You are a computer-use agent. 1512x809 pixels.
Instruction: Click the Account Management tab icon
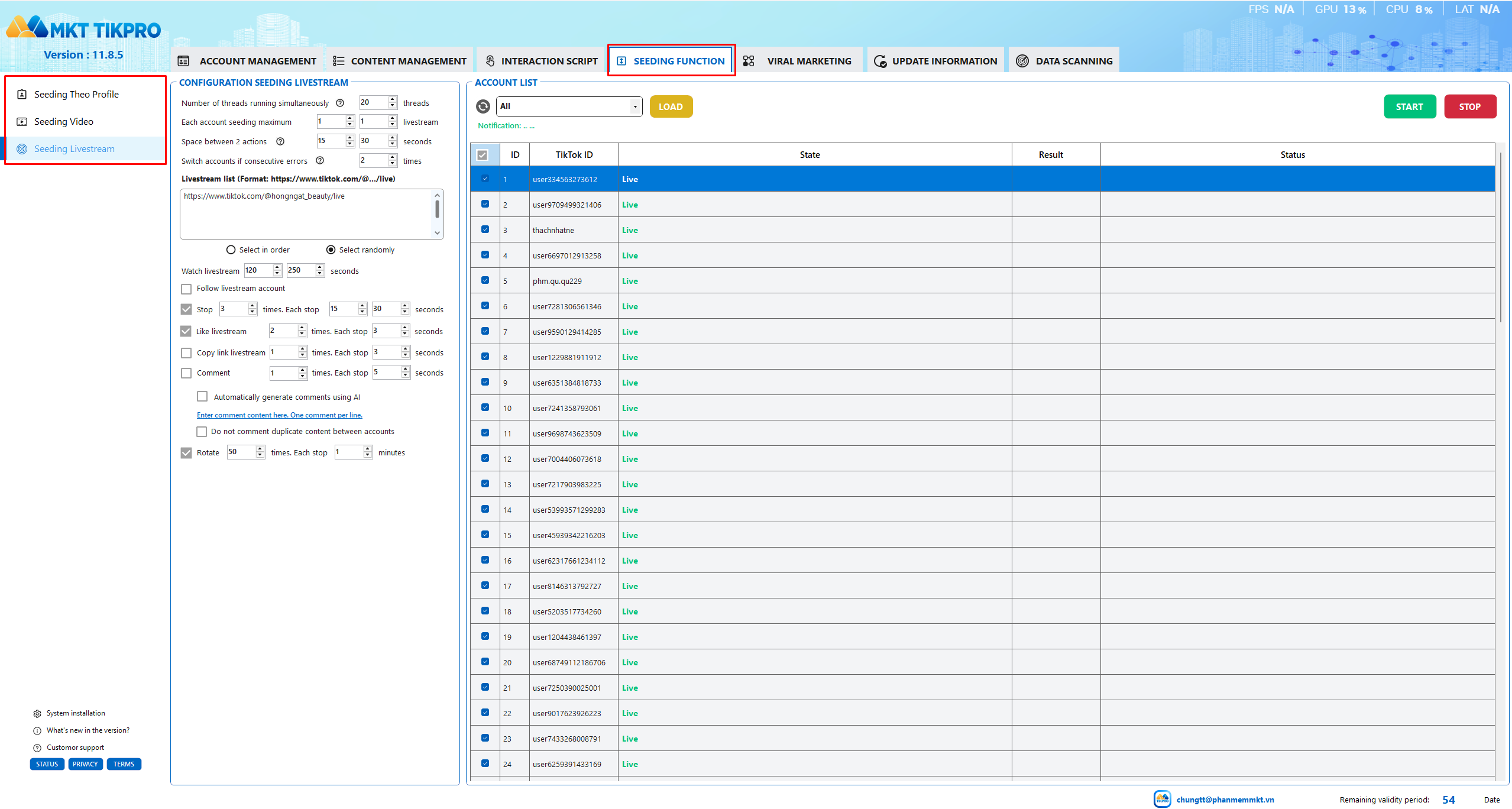point(184,61)
